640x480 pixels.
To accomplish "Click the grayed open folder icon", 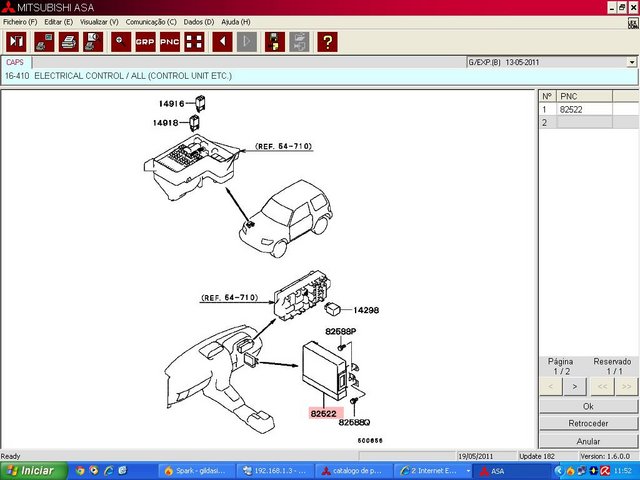I will [x=299, y=42].
